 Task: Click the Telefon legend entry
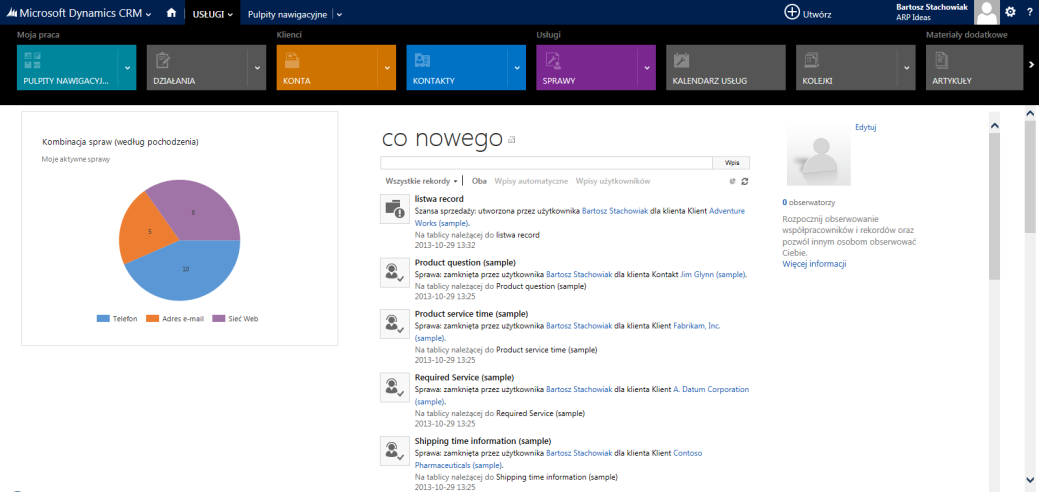pos(117,319)
